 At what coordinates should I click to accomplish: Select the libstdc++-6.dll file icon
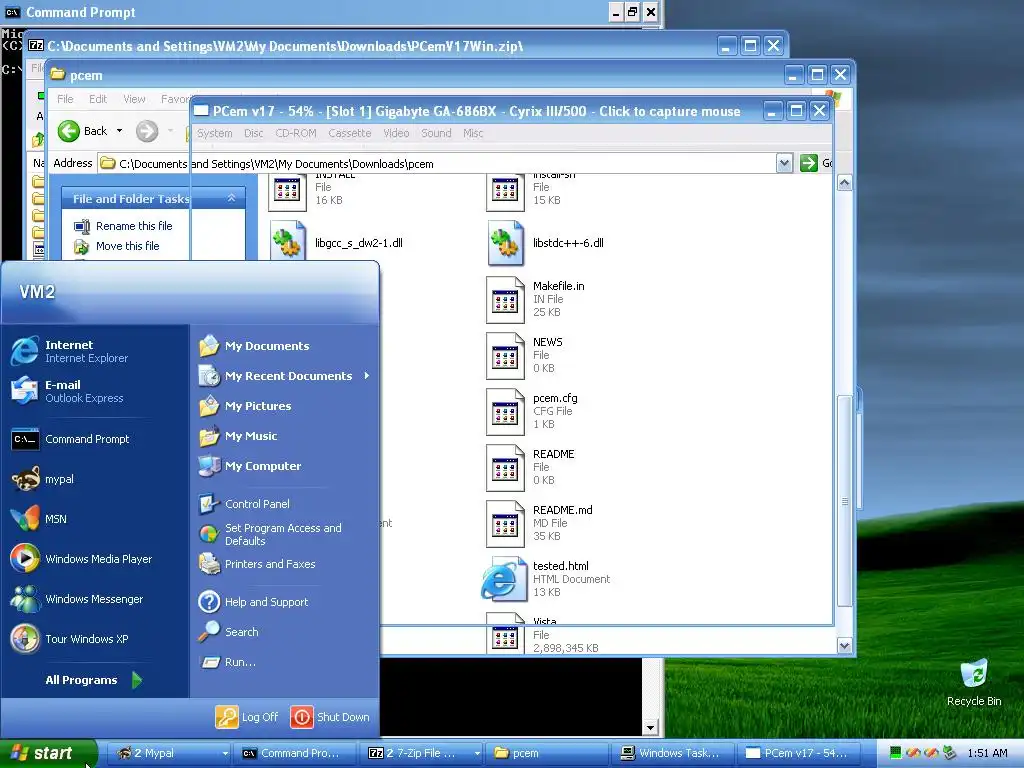tap(505, 242)
